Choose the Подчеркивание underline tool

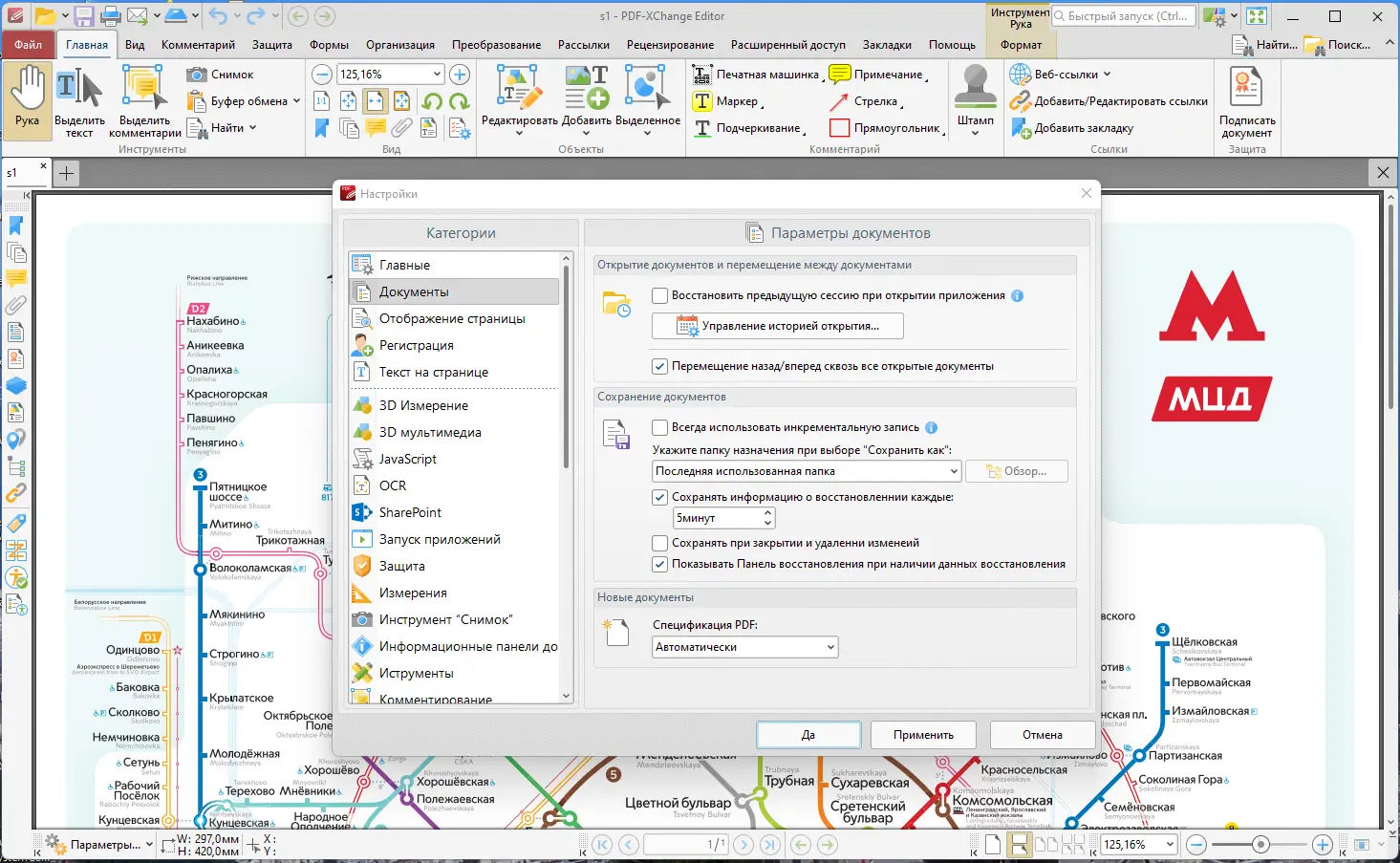pyautogui.click(x=748, y=128)
